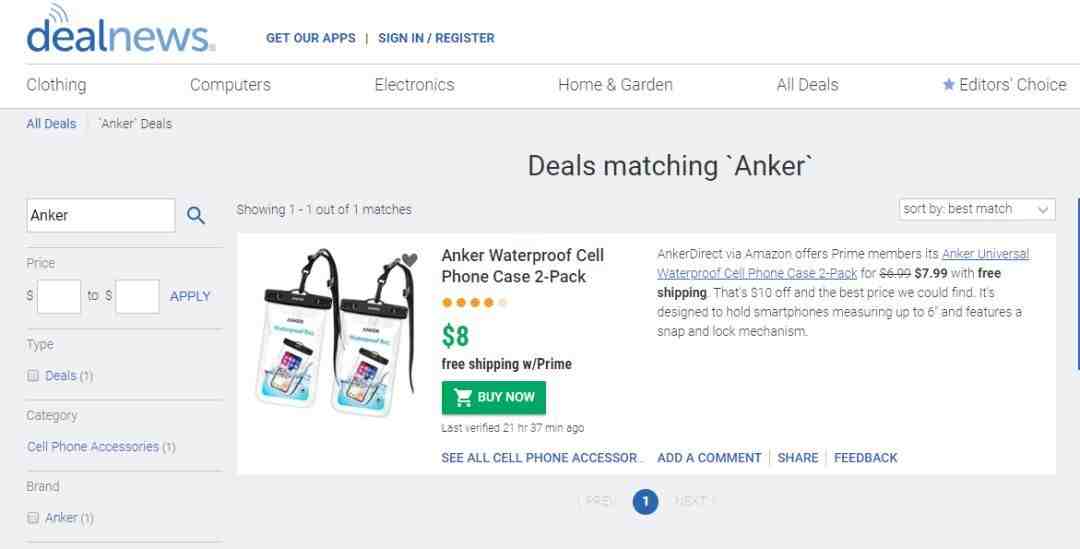This screenshot has width=1080, height=549.
Task: Open the sort by best match dropdown
Action: pos(977,209)
